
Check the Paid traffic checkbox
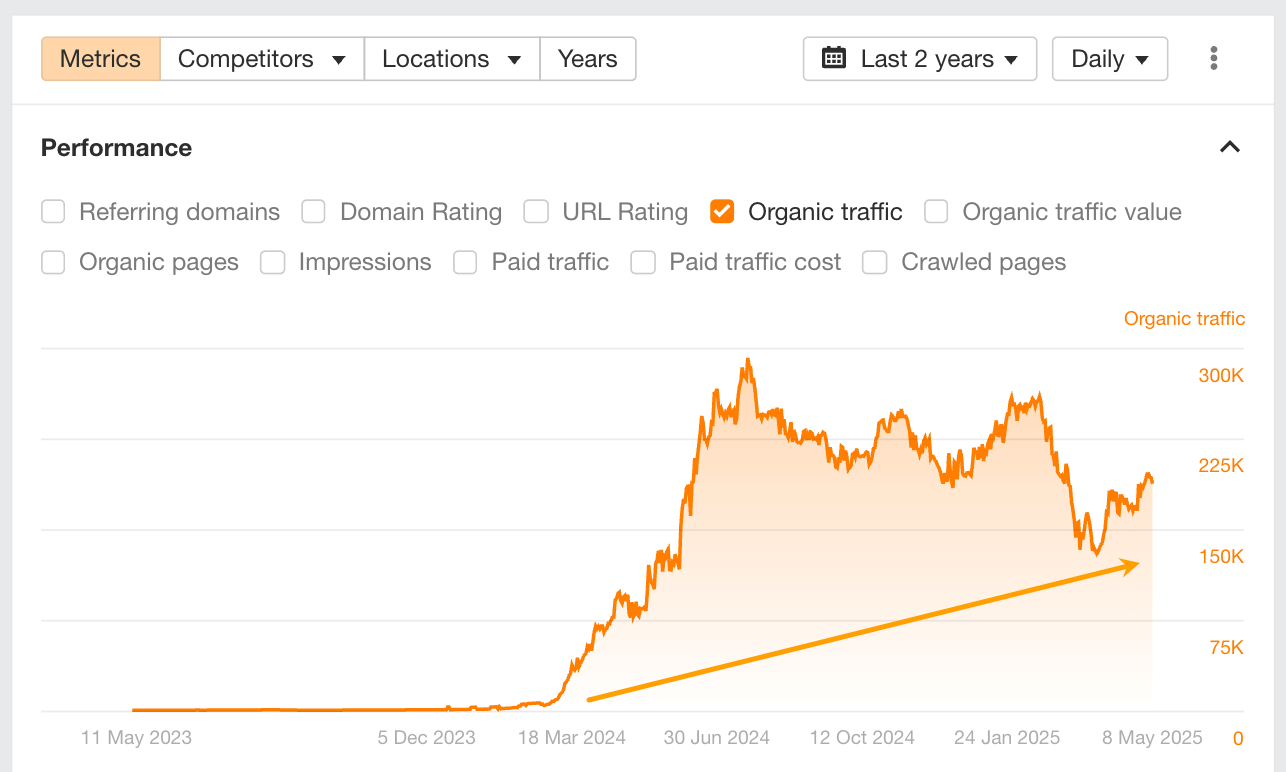point(465,262)
